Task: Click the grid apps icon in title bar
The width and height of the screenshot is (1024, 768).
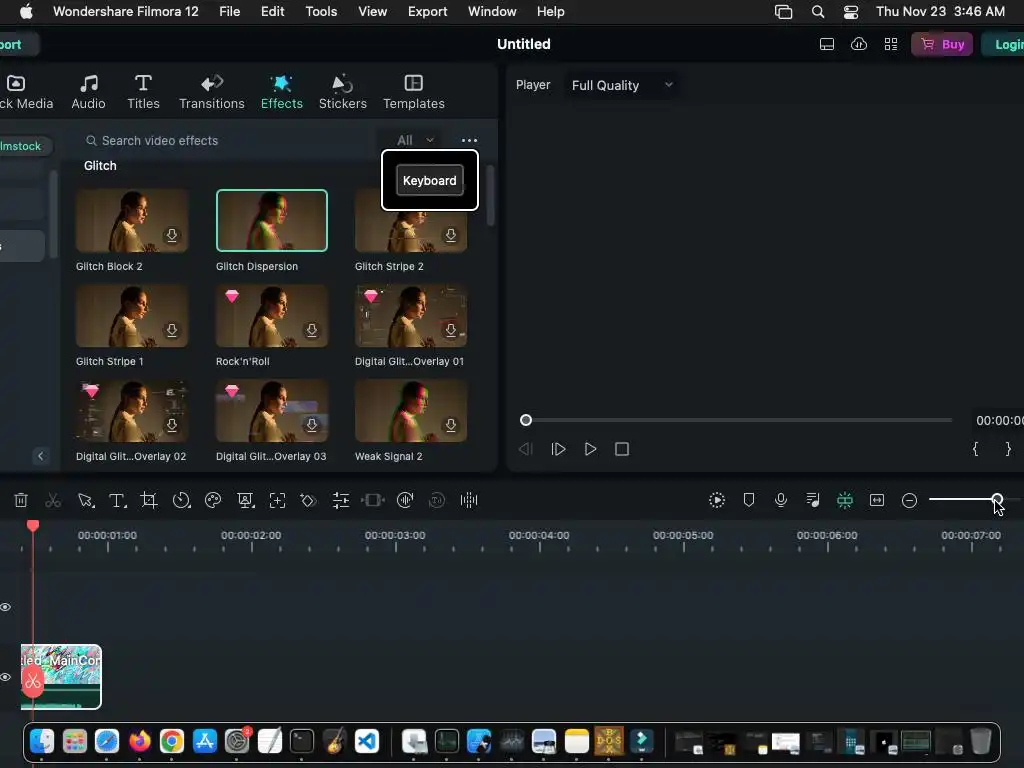Action: 891,44
